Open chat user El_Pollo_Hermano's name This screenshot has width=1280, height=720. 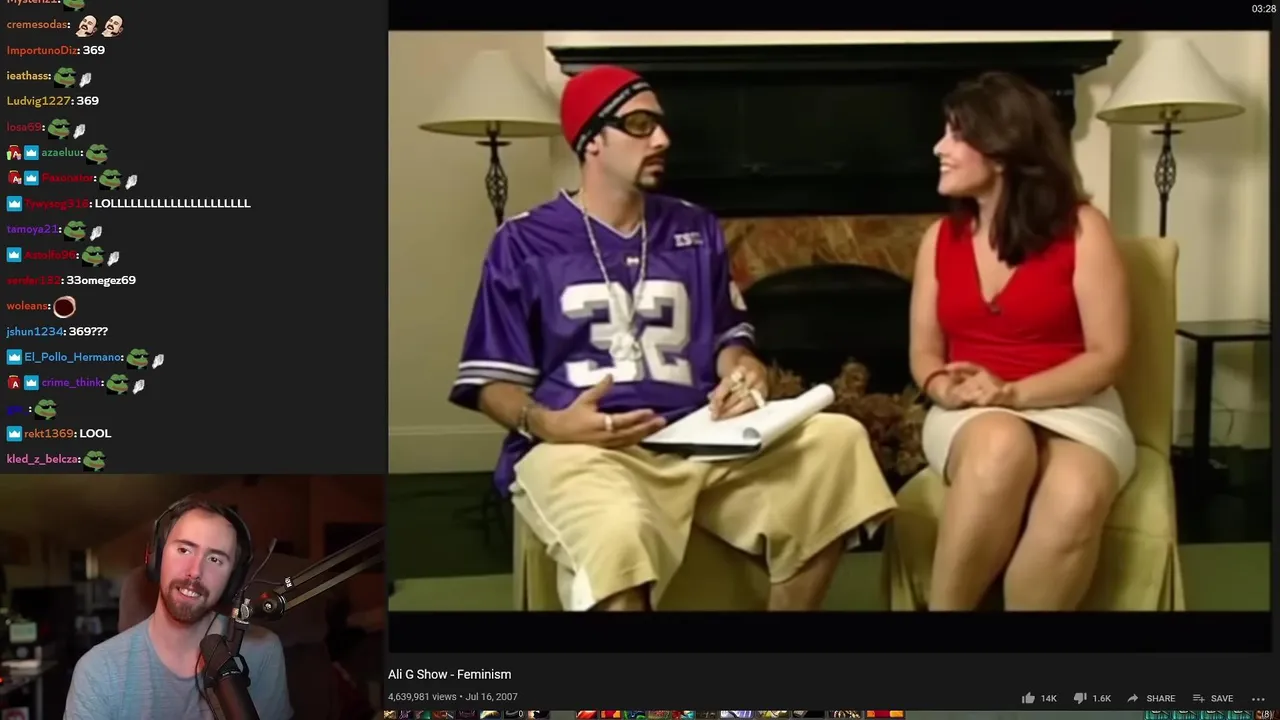[x=73, y=357]
